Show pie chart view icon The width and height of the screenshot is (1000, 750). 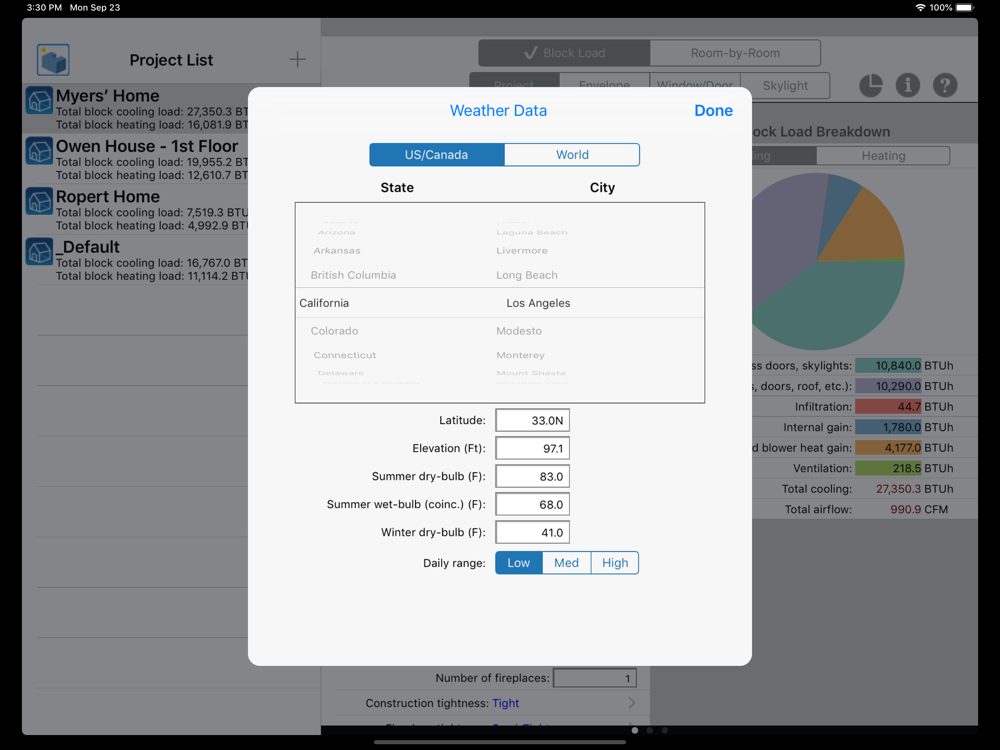[871, 85]
